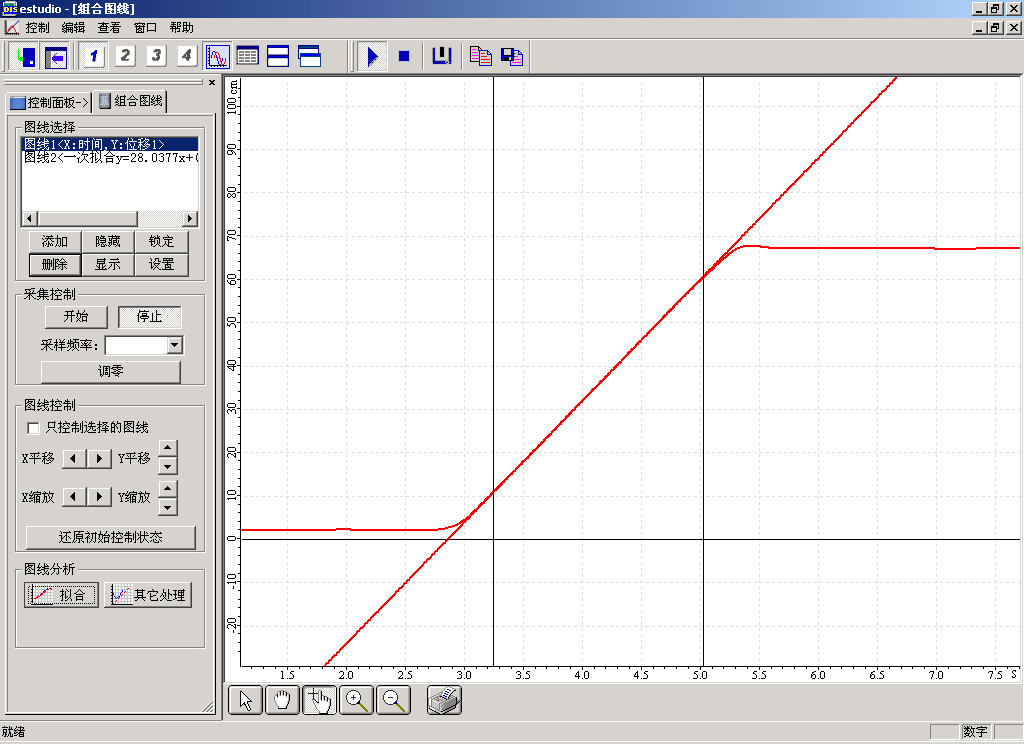Click the zoom out magnifier tool
The height and width of the screenshot is (744, 1024).
395,701
